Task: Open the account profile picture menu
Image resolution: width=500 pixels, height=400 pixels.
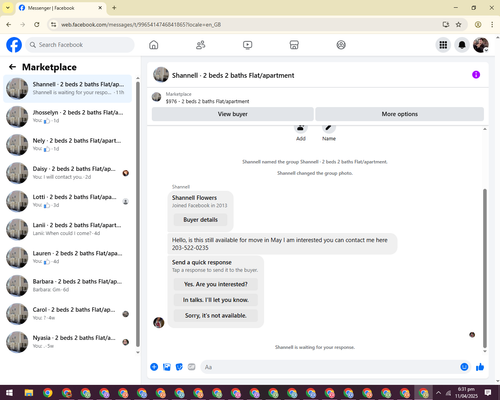Action: (x=481, y=45)
